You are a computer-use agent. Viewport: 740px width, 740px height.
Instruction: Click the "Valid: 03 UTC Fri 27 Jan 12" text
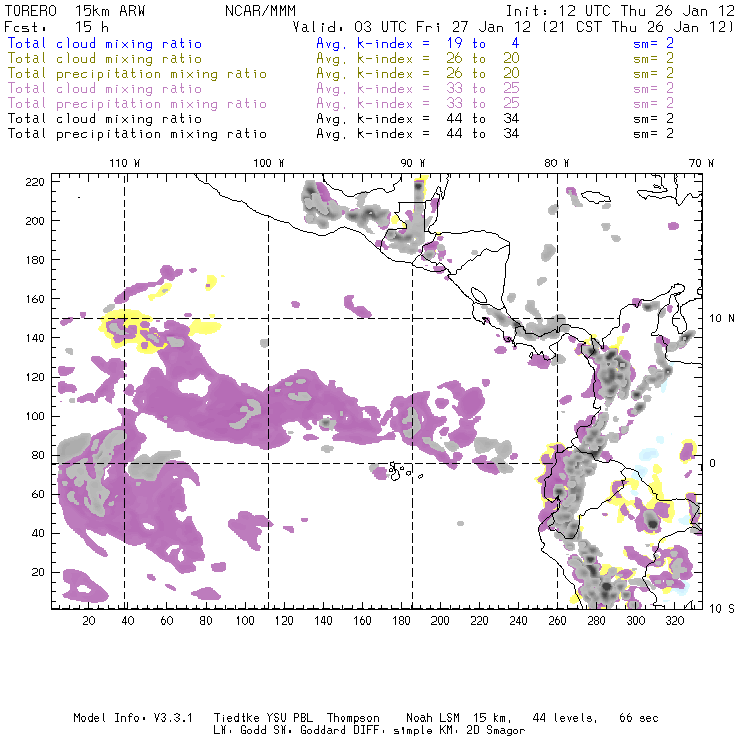pos(412,27)
